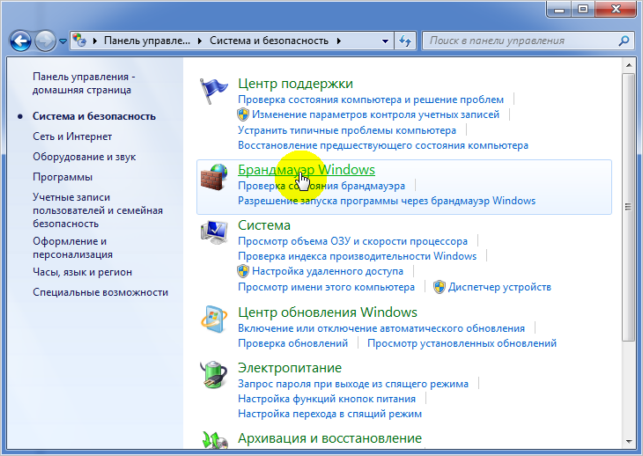
Task: Open Специальные возможности category
Action: (100, 292)
